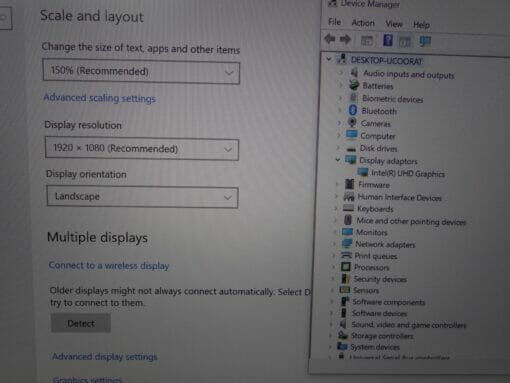510x383 pixels.
Task: Select the Disk drives label
Action: point(379,148)
